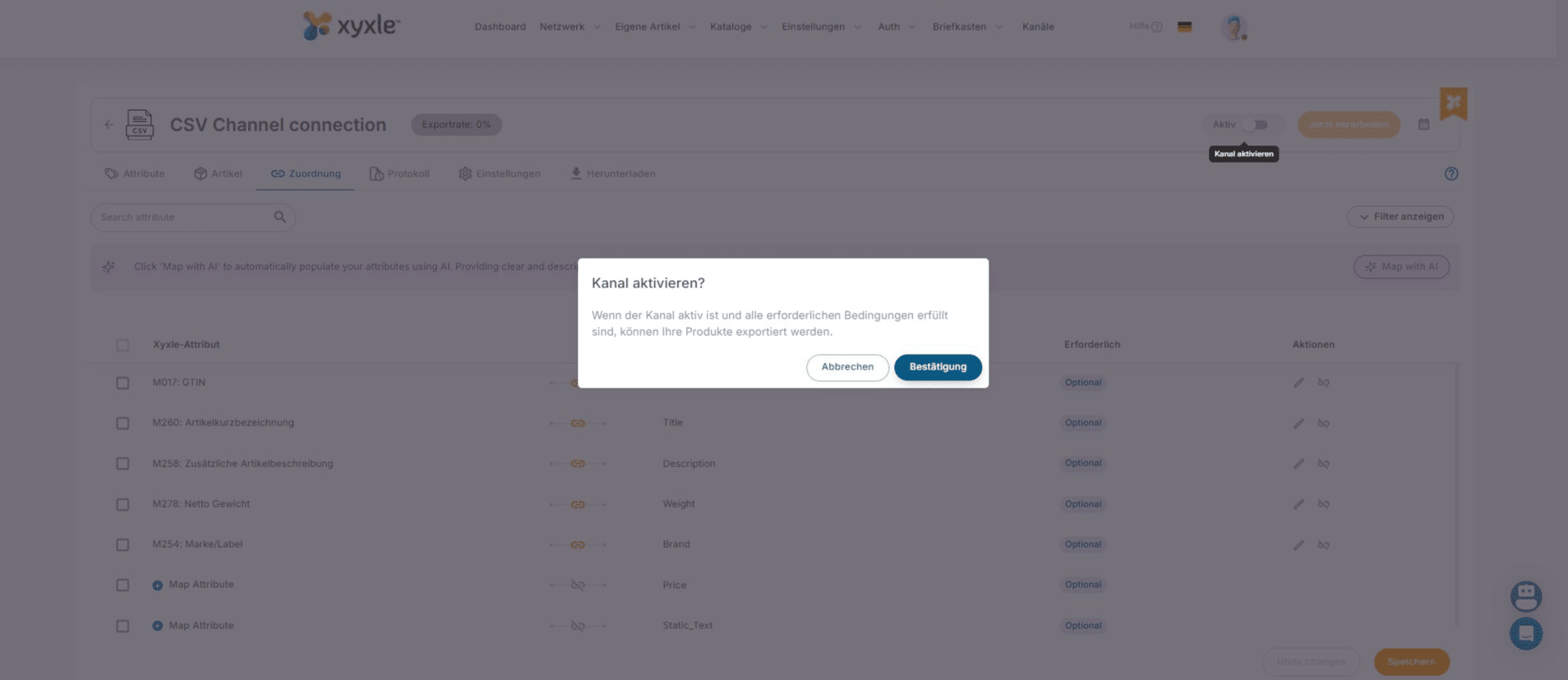Expand the Netzwerk menu
This screenshot has width=1568, height=680.
coord(570,27)
